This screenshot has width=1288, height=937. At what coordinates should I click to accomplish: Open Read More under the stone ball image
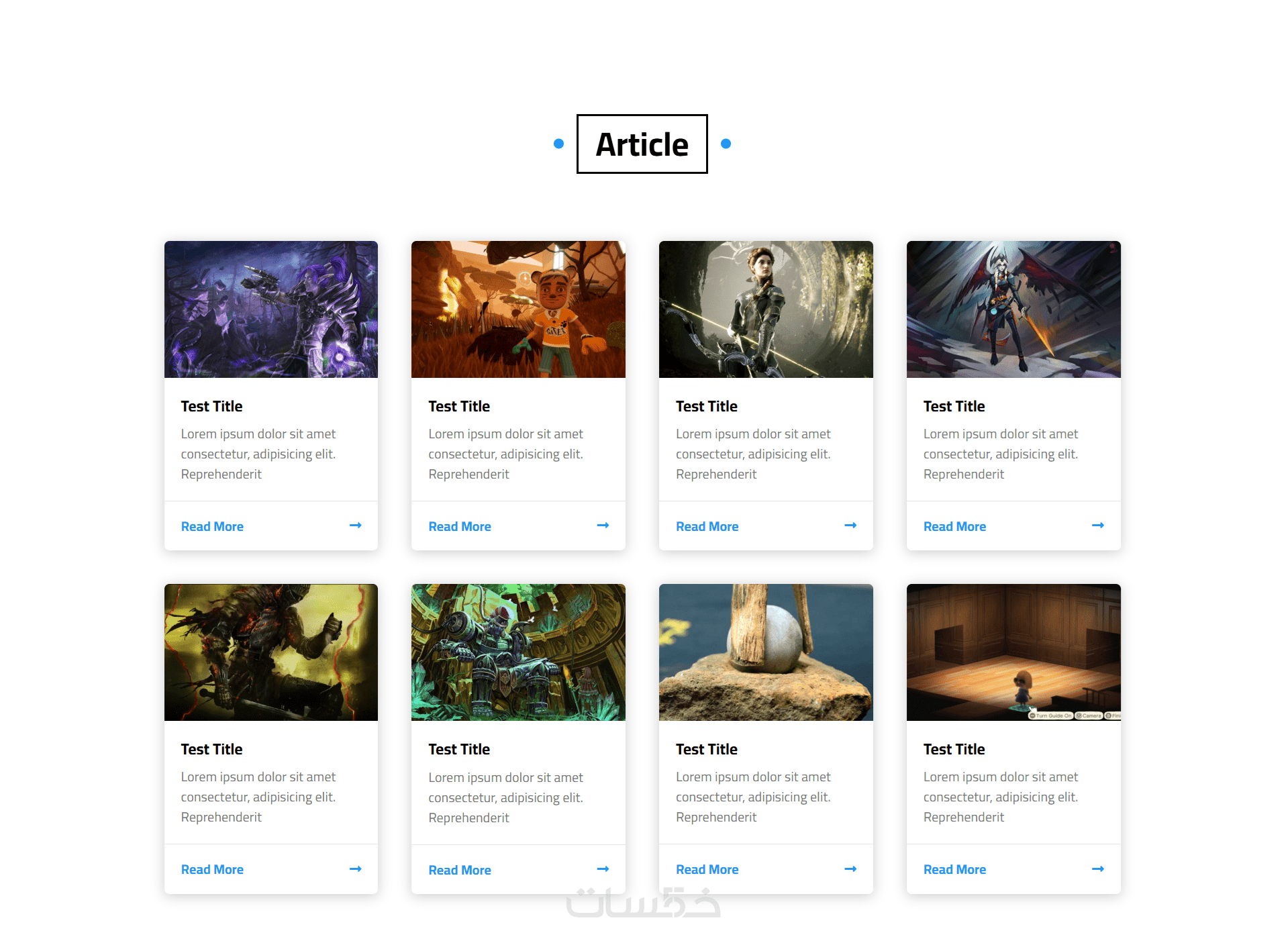pos(707,869)
